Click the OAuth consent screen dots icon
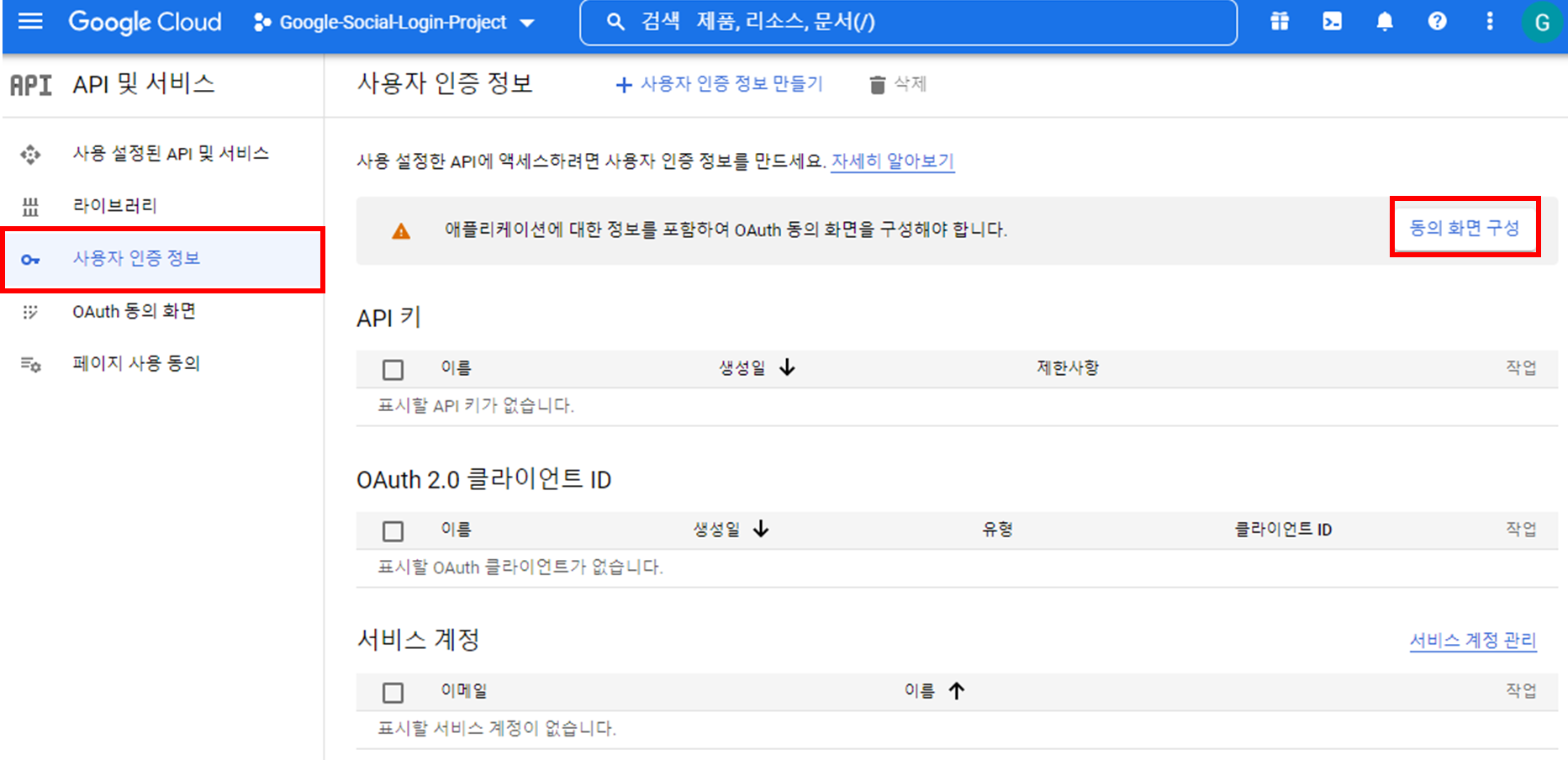Viewport: 1568px width, 760px height. 30,313
